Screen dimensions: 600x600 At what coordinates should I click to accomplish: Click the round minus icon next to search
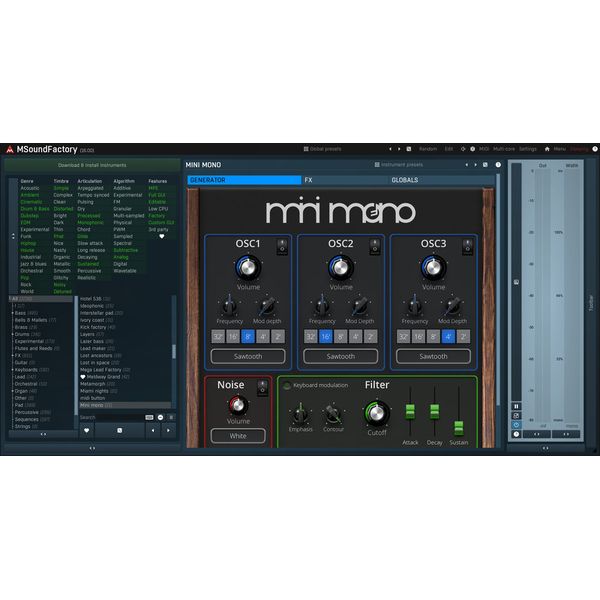coord(160,417)
